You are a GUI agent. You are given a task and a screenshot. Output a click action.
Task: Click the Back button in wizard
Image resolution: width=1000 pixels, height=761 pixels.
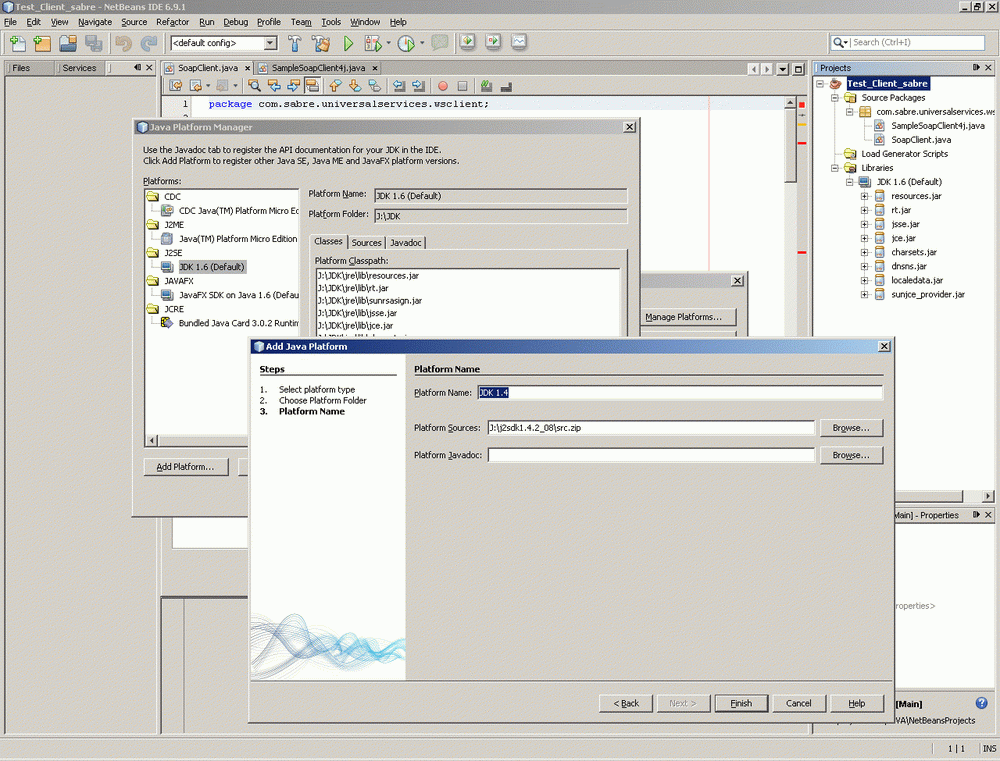tap(626, 703)
